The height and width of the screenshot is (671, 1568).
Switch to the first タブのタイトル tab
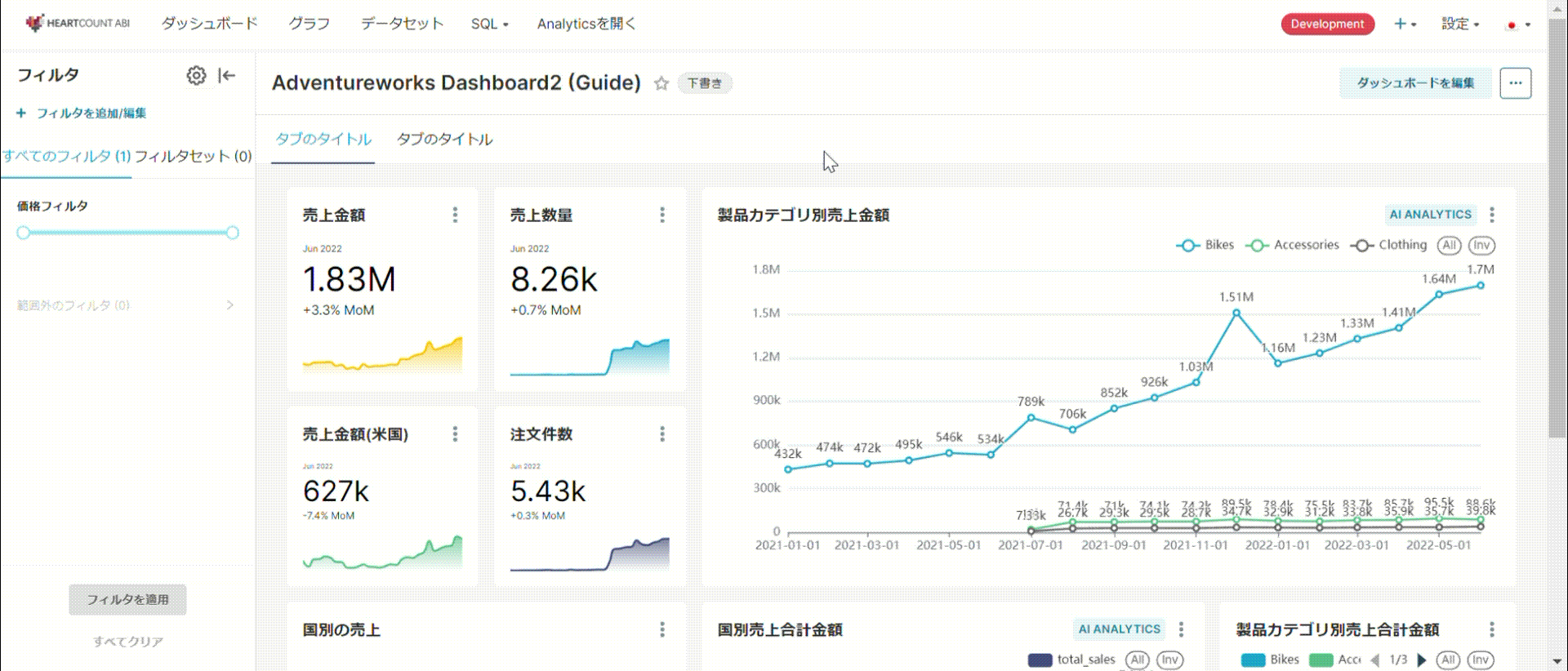323,140
